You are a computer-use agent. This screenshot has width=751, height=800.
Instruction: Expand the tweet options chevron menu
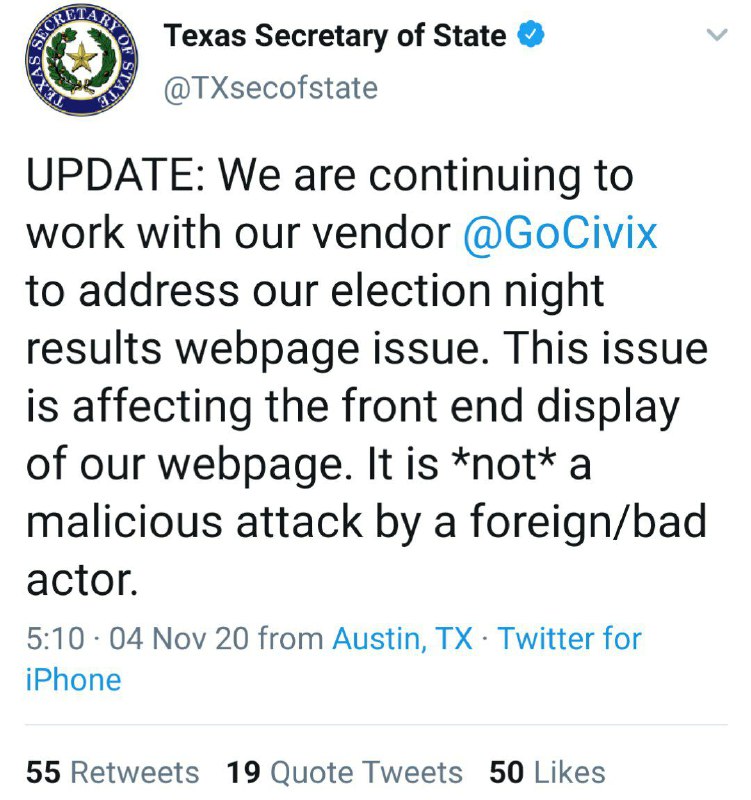(x=716, y=35)
